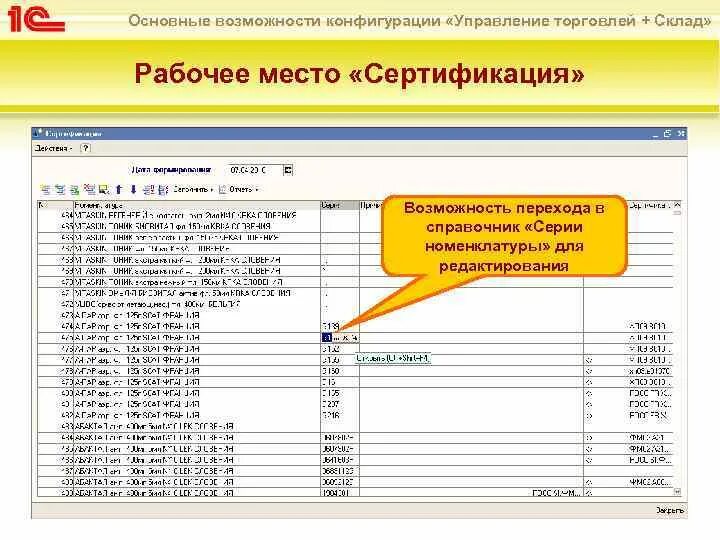Click certificate cell in row 484

650,438
